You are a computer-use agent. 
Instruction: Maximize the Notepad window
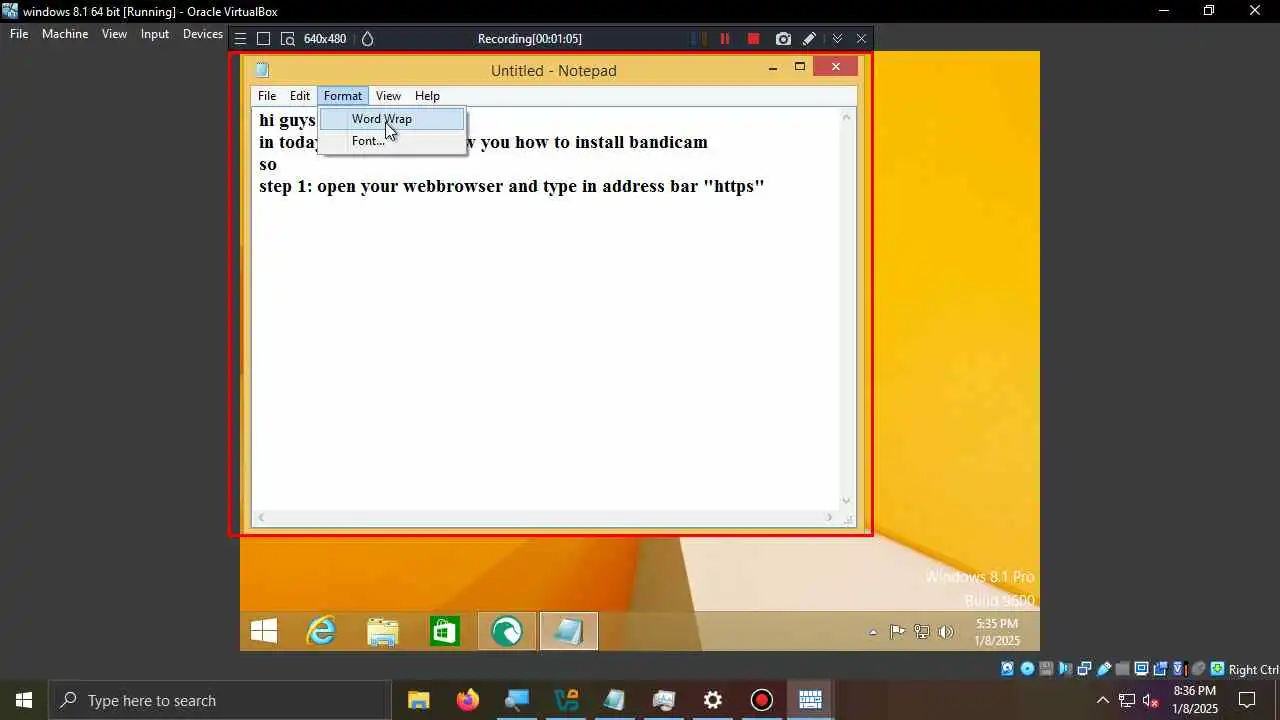(x=799, y=67)
